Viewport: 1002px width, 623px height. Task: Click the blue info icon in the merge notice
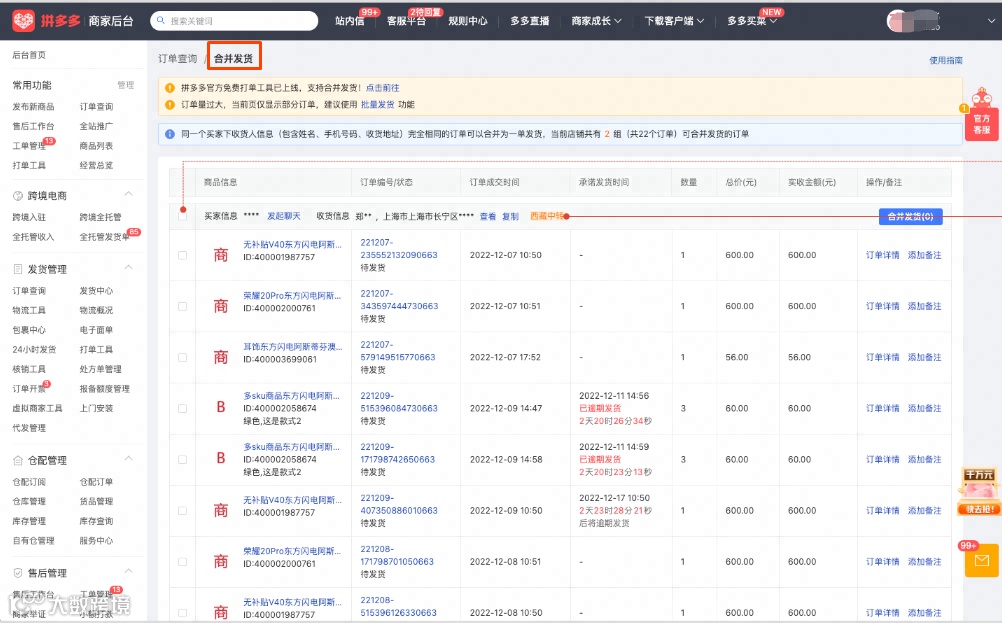point(170,134)
